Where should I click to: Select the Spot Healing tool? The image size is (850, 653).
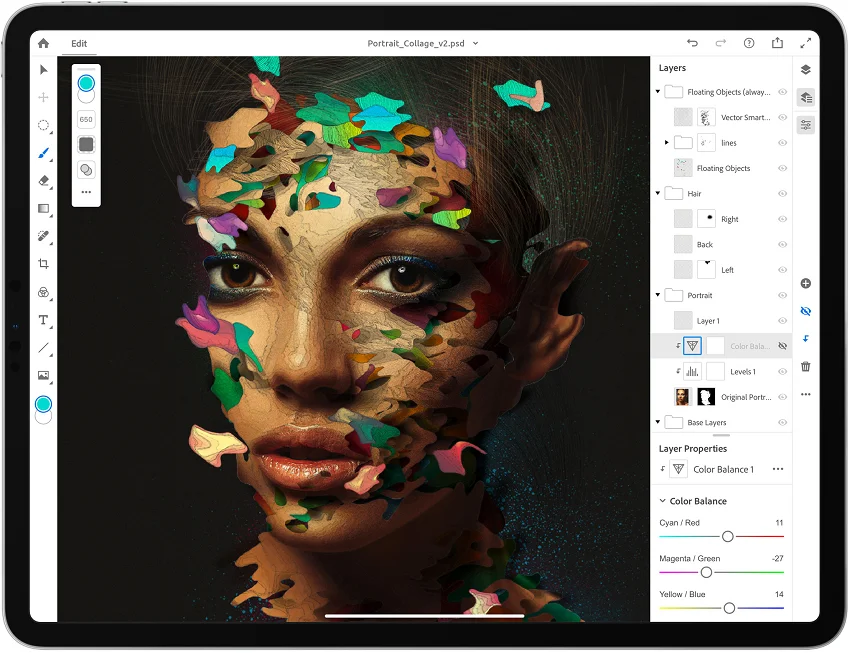[43, 236]
